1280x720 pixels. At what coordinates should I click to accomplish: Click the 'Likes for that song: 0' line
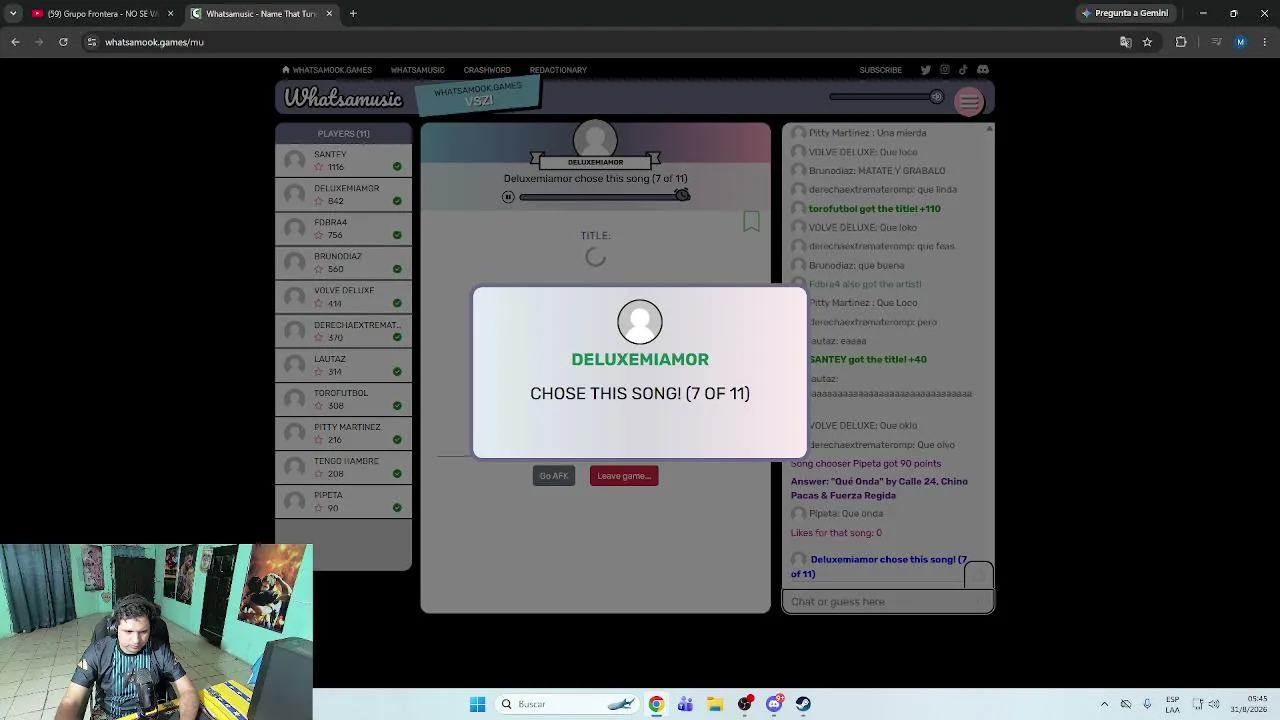click(x=836, y=533)
